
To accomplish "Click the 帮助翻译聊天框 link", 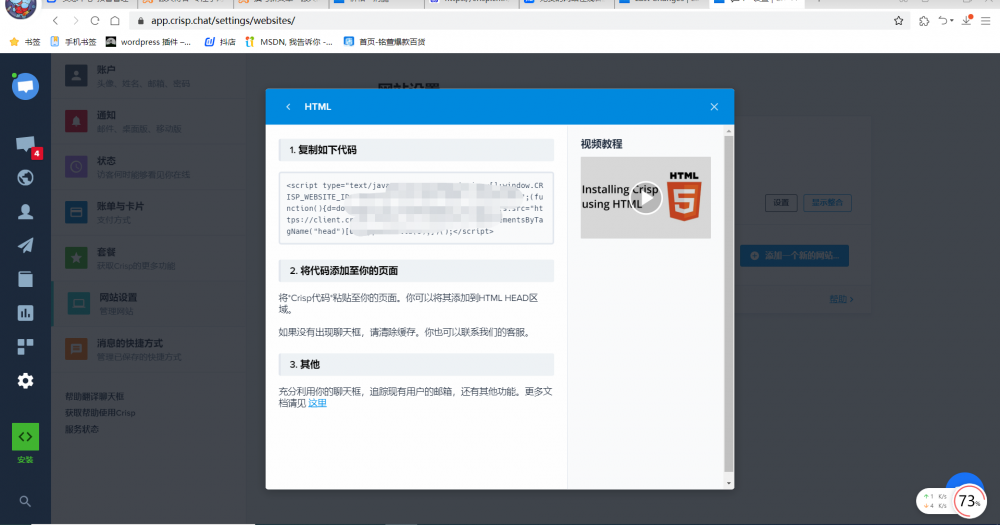I will [94, 396].
